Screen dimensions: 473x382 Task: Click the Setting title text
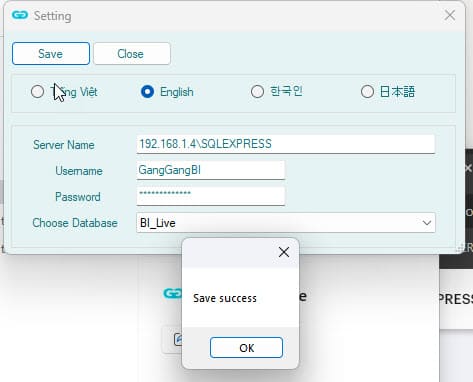click(x=53, y=16)
